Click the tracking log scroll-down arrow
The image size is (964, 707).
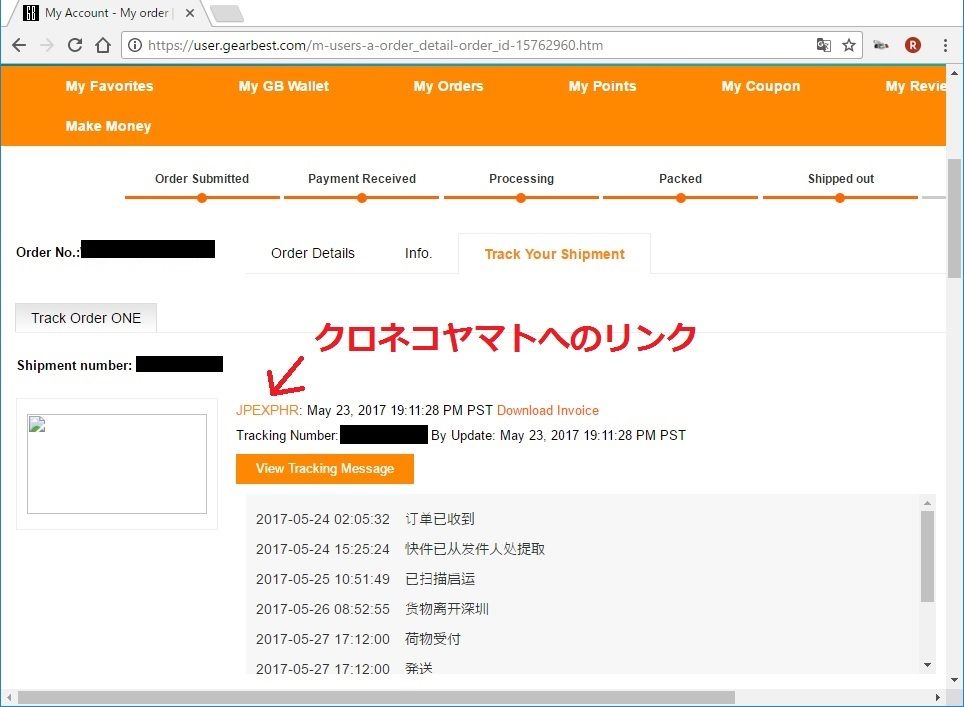(927, 665)
